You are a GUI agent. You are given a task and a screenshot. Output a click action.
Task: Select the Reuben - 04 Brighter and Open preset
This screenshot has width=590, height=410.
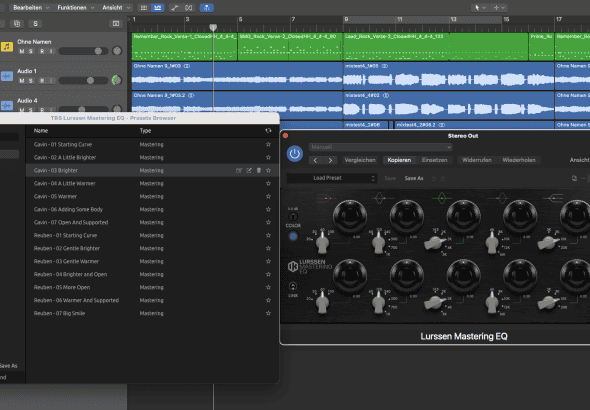[152, 274]
